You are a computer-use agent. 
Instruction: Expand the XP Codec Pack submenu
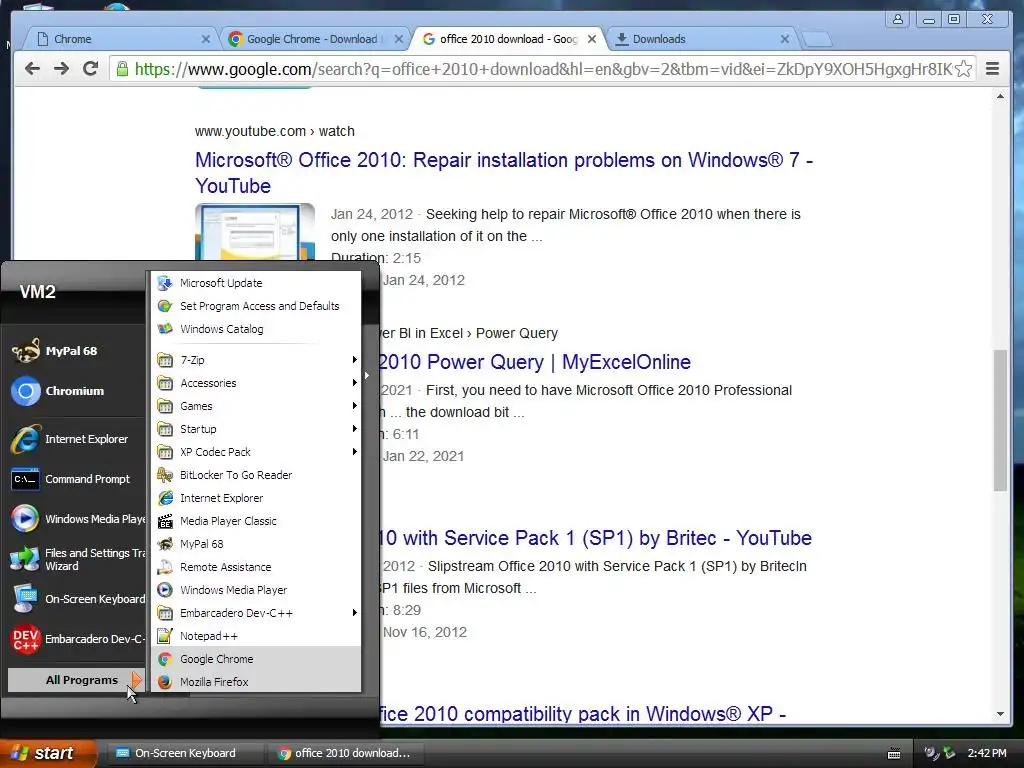click(256, 452)
